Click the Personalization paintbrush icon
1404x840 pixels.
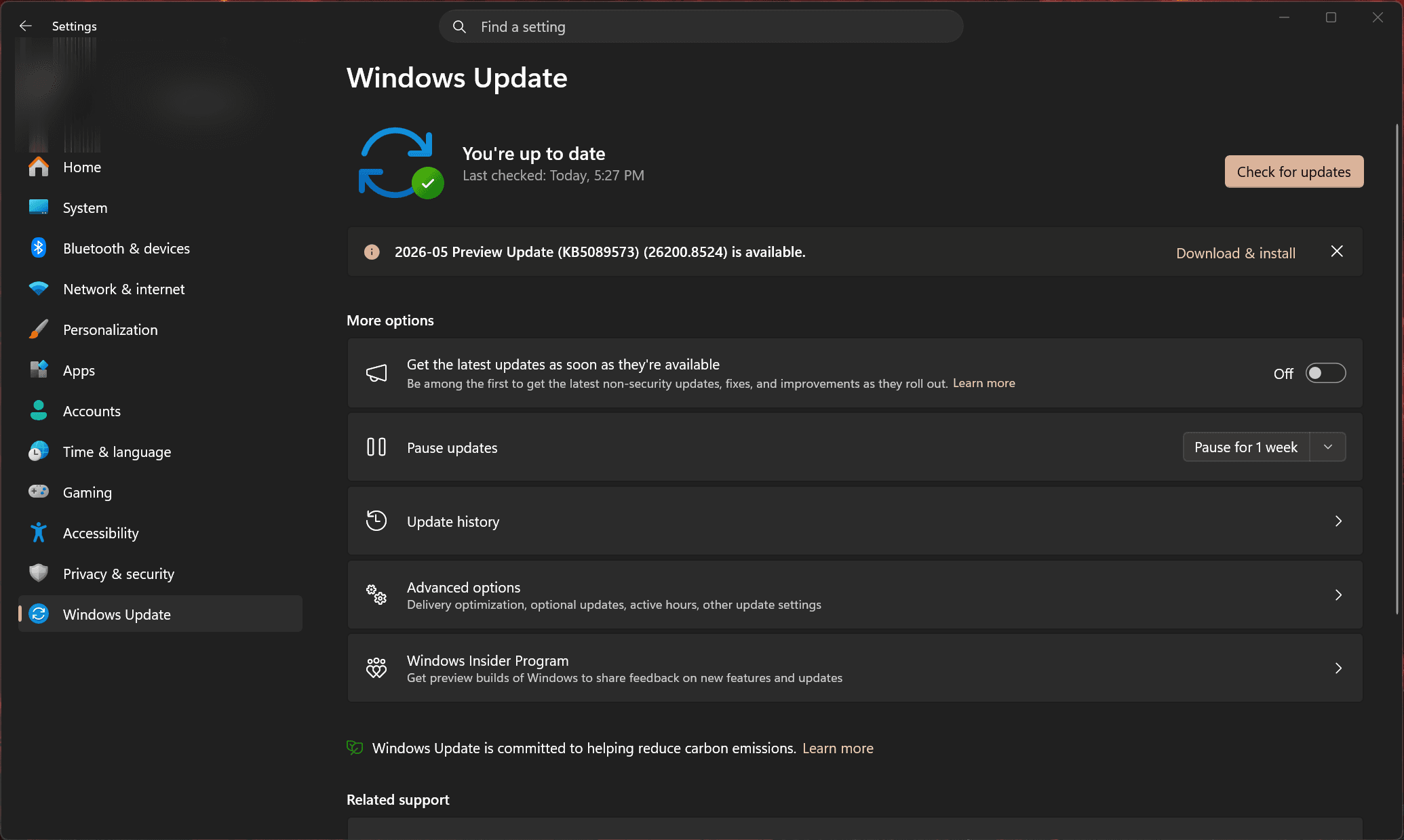tap(39, 329)
